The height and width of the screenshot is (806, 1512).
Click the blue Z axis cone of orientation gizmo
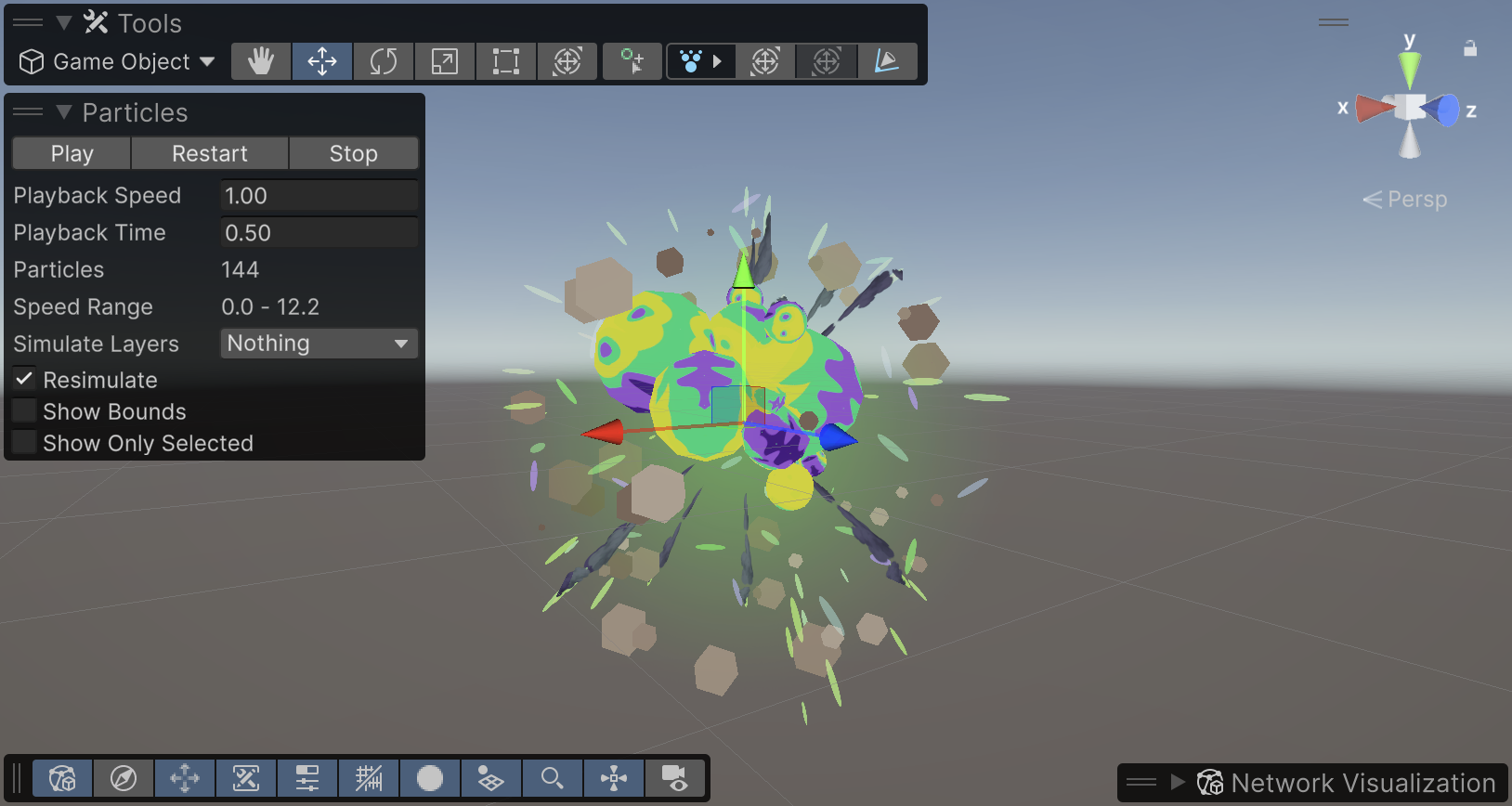point(1441,110)
